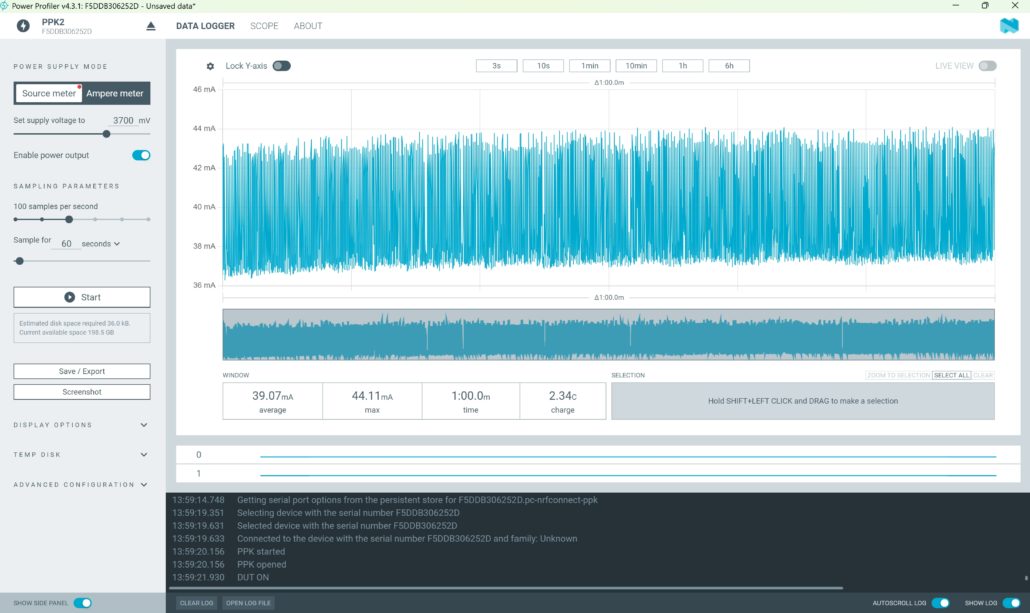This screenshot has height=613, width=1030.
Task: Open the seconds unit dropdown
Action: coord(101,244)
